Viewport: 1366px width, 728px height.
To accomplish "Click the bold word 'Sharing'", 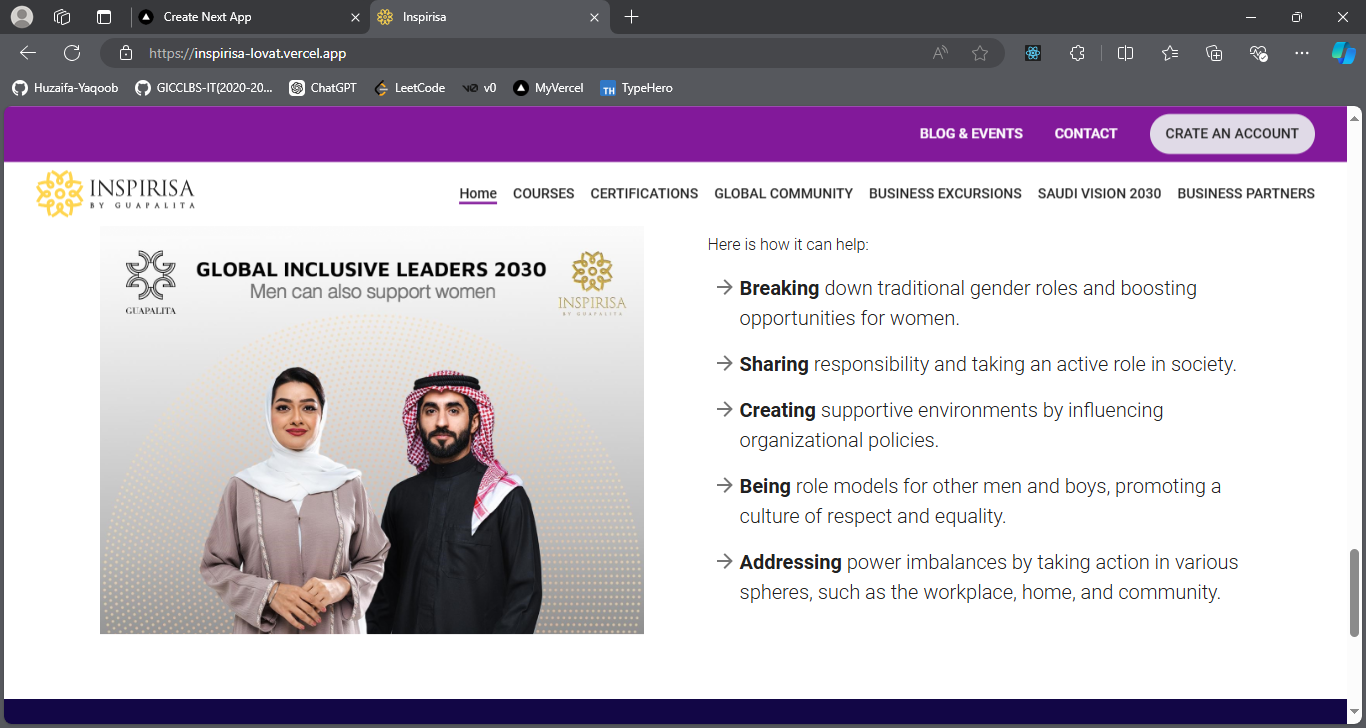I will pos(774,365).
